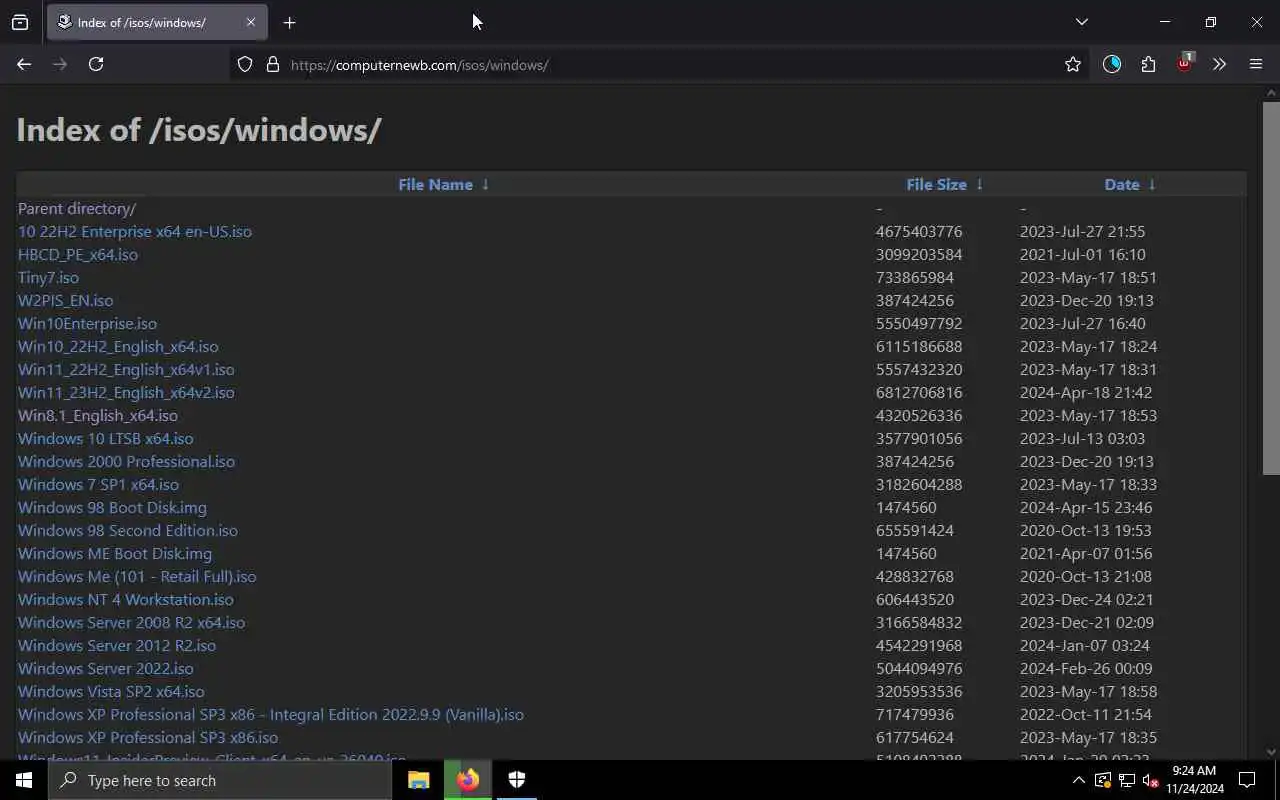Open the notification center icon

pos(1247,780)
